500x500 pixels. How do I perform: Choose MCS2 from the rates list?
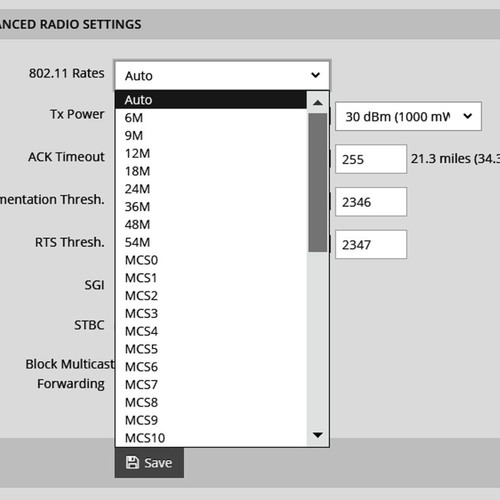tap(211, 295)
